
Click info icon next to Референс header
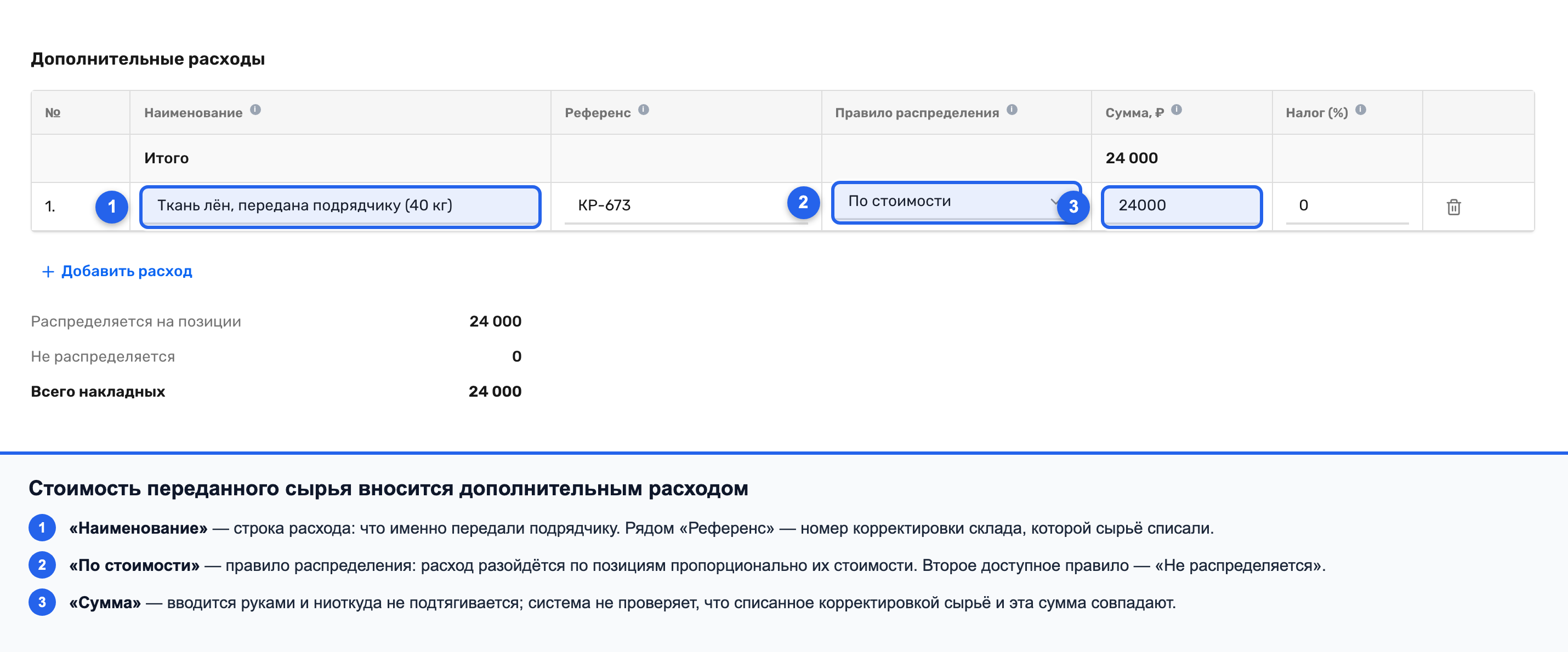(x=644, y=110)
